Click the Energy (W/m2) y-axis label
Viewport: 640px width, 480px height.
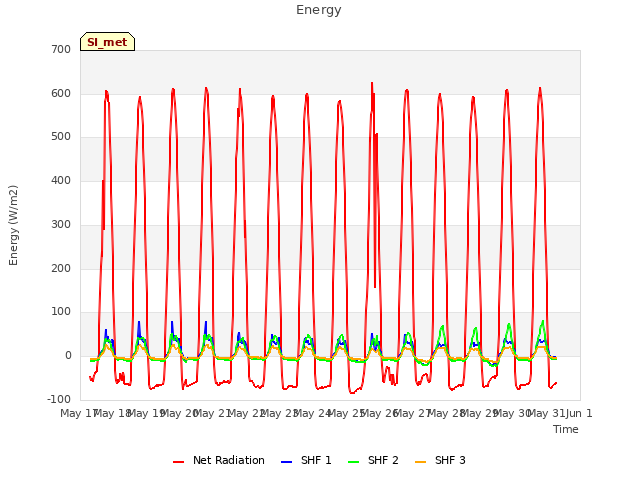[x=13, y=225]
